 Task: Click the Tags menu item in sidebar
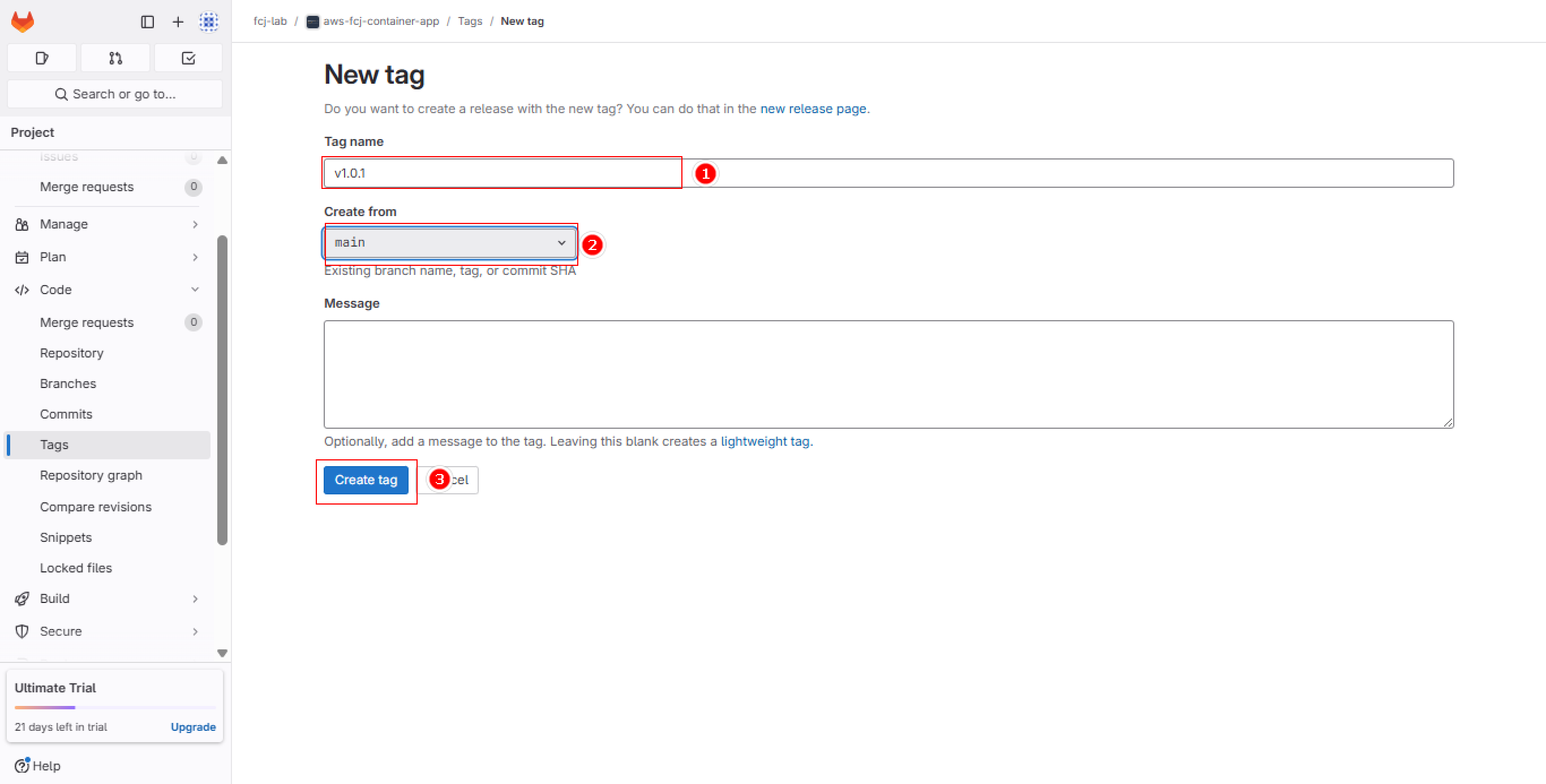coord(54,444)
